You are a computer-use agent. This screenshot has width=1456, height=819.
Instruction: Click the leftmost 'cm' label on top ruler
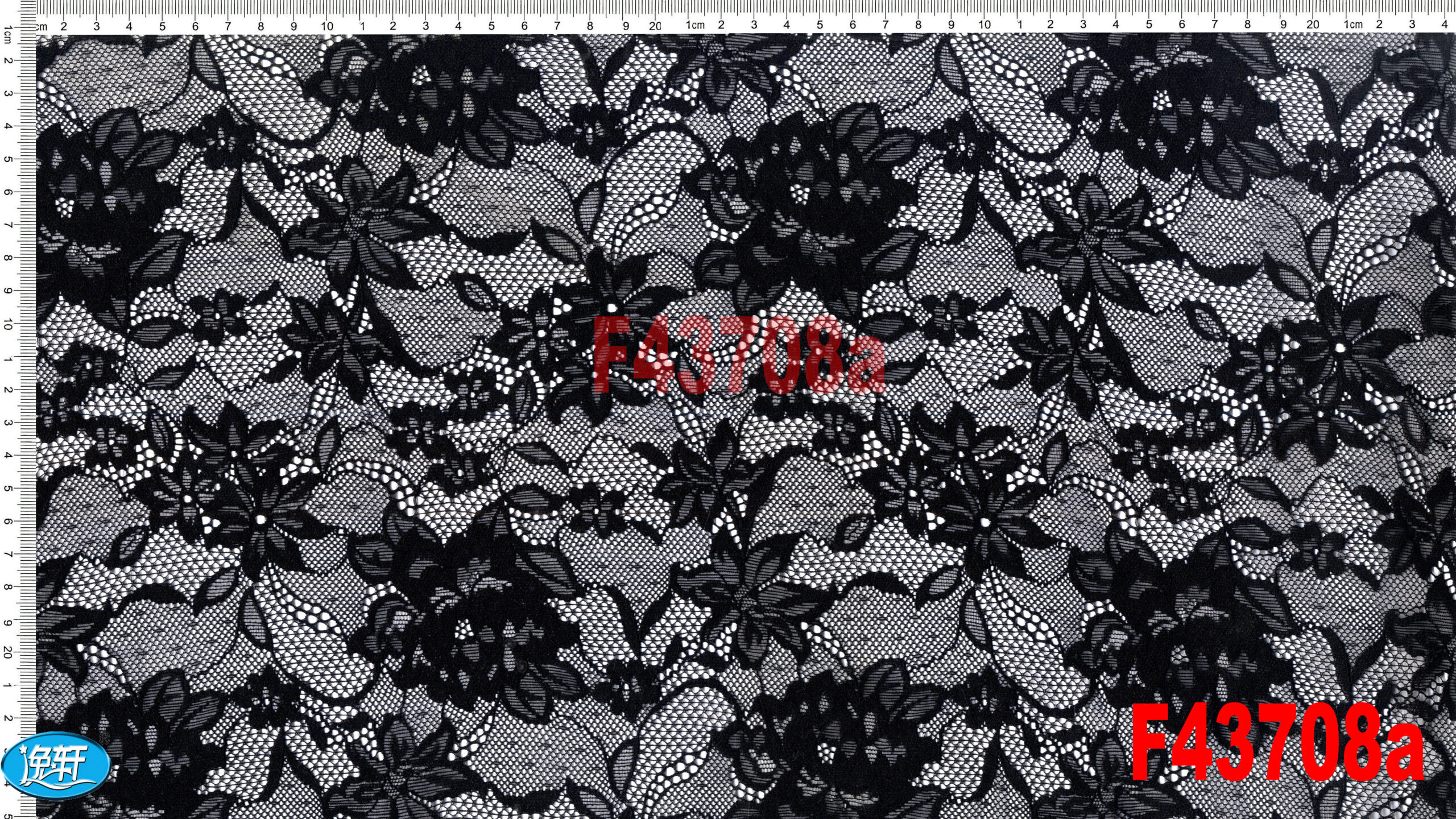(42, 27)
